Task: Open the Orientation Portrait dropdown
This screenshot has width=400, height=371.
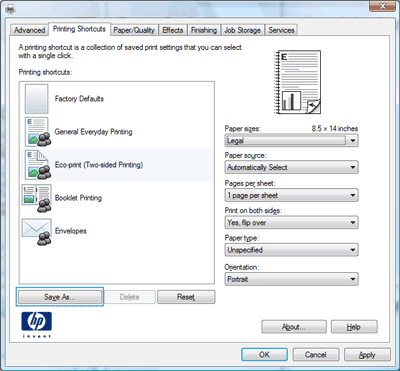Action: [291, 279]
